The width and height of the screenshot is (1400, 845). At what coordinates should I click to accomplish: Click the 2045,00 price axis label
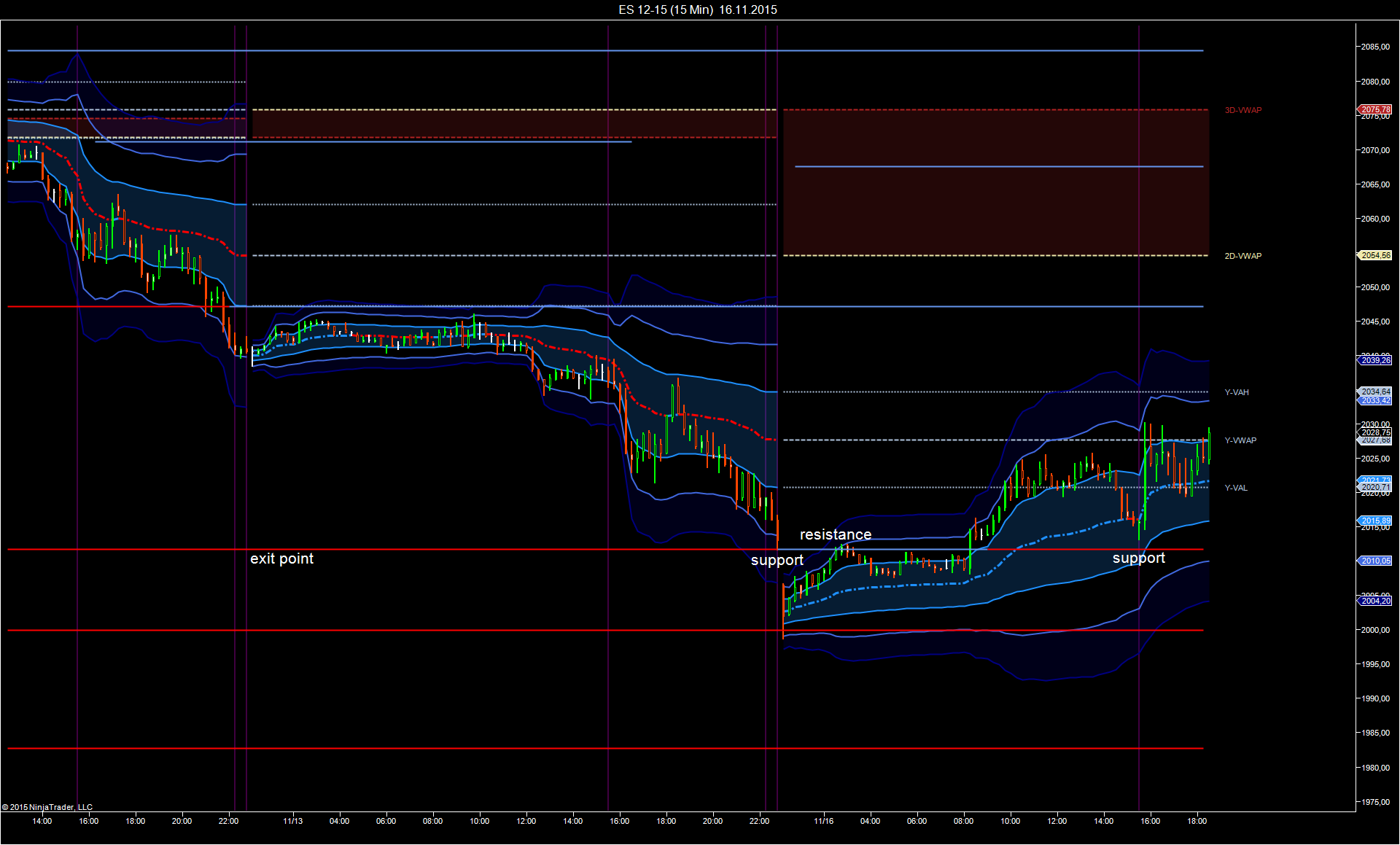(x=1375, y=322)
